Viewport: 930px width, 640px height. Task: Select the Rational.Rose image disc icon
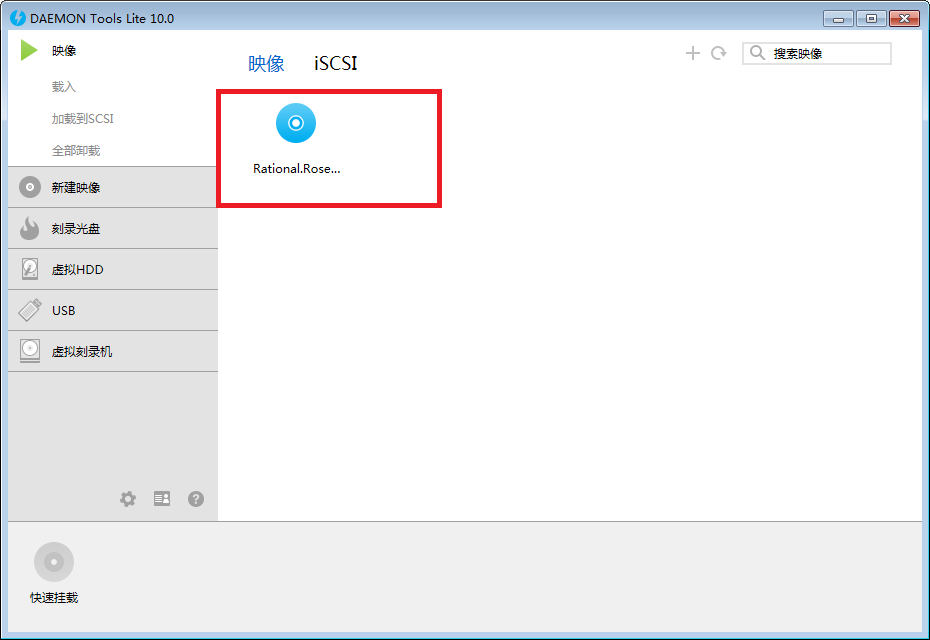[x=296, y=123]
